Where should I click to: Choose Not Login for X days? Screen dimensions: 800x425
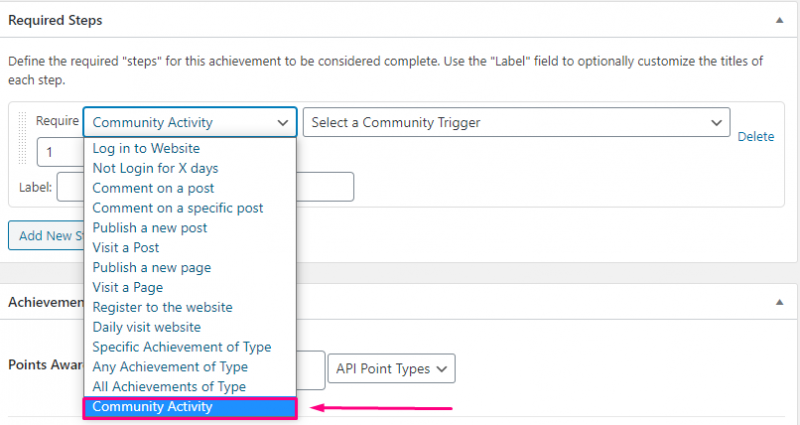155,168
